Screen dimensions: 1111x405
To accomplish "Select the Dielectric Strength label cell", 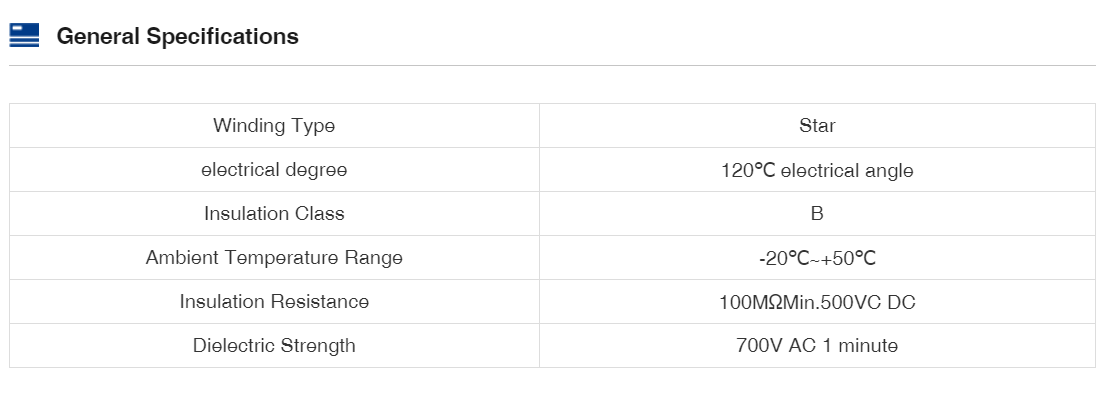I will coord(274,346).
